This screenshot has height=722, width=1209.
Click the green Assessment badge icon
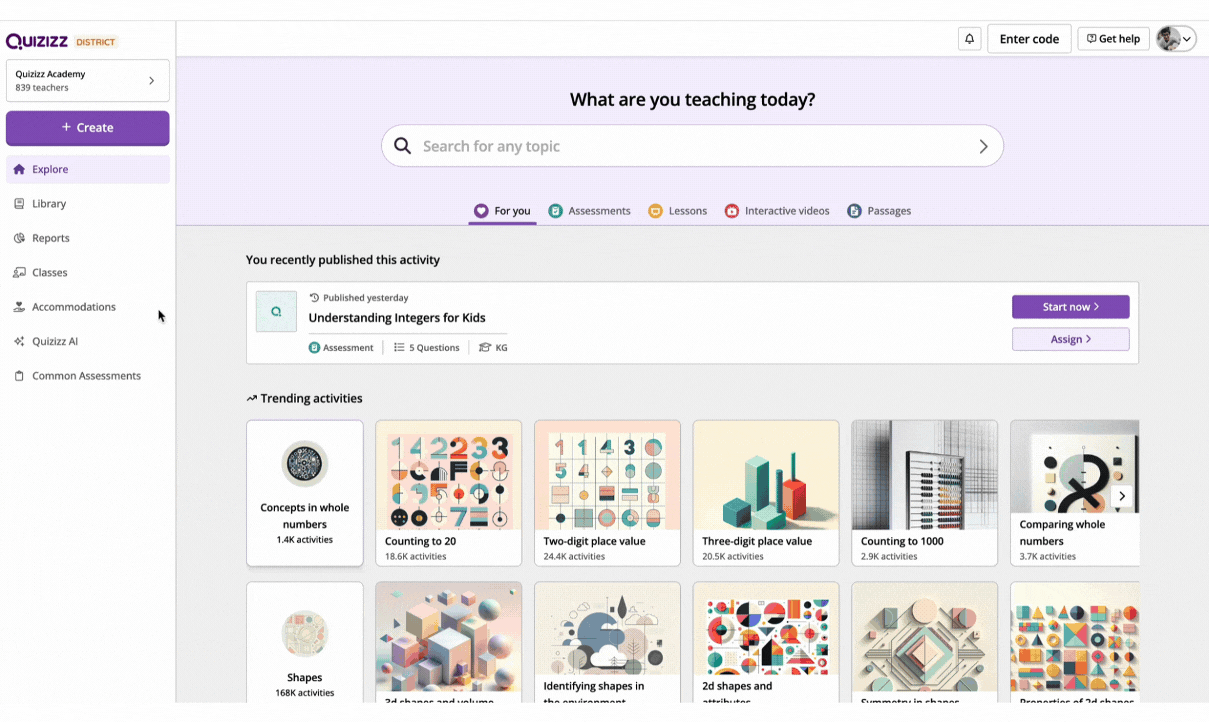pyautogui.click(x=314, y=348)
